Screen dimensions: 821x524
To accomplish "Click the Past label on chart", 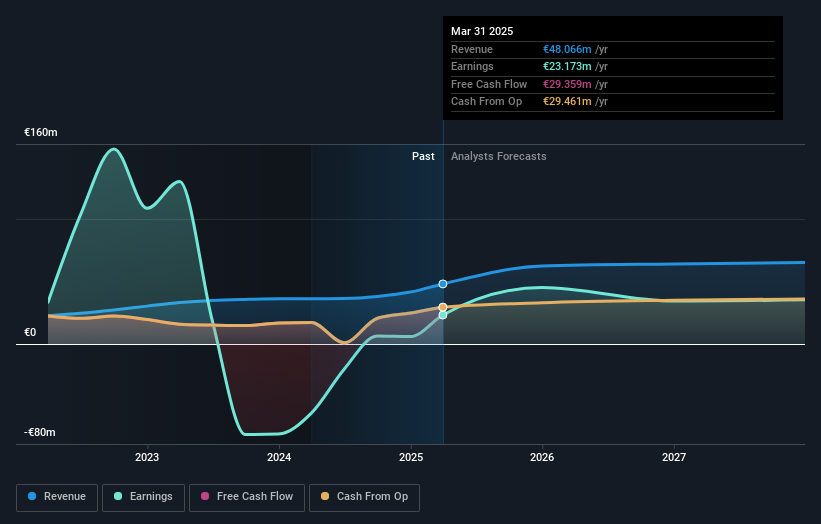I will [x=423, y=156].
